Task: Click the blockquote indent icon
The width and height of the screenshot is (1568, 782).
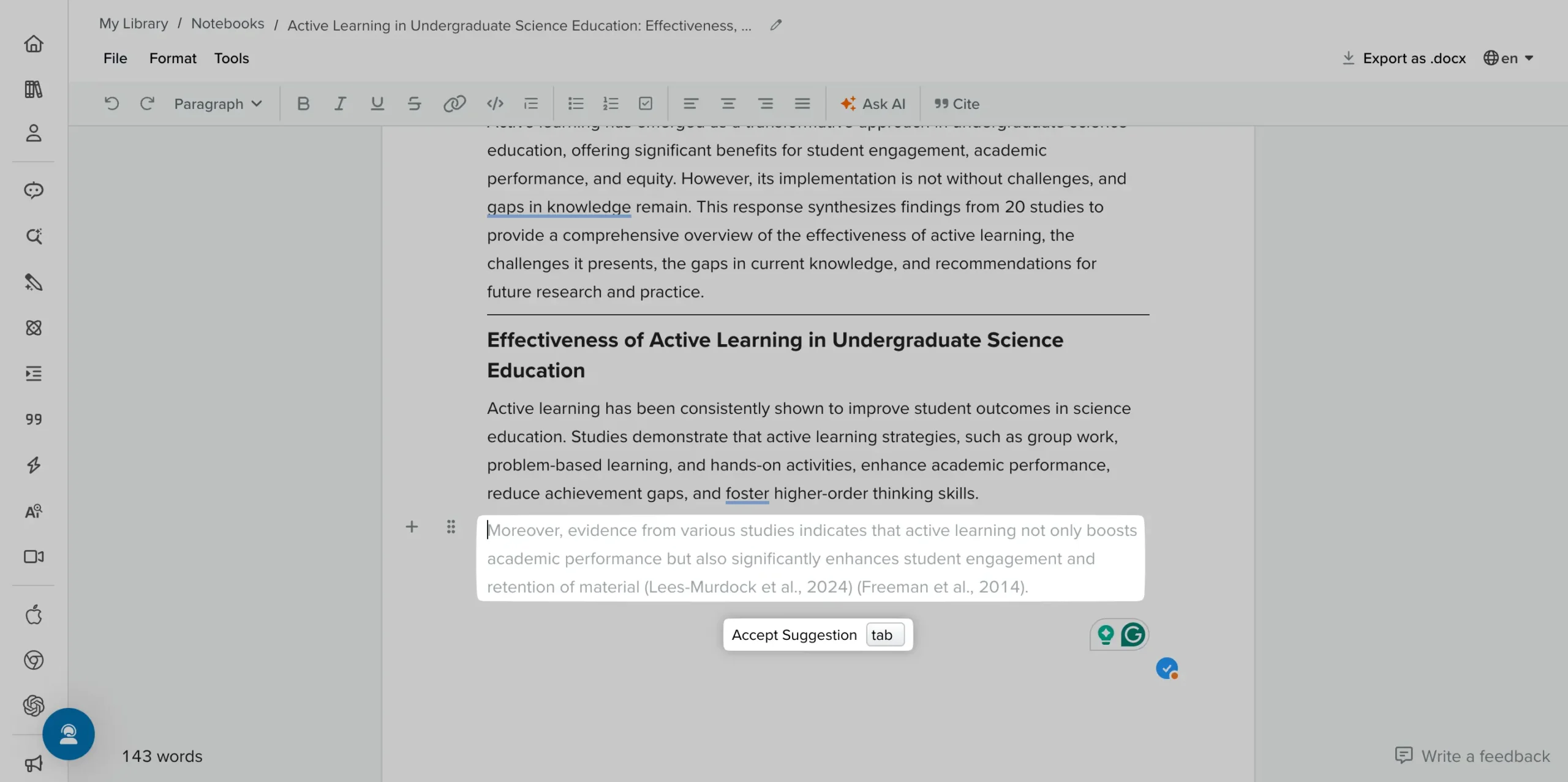Action: click(531, 103)
